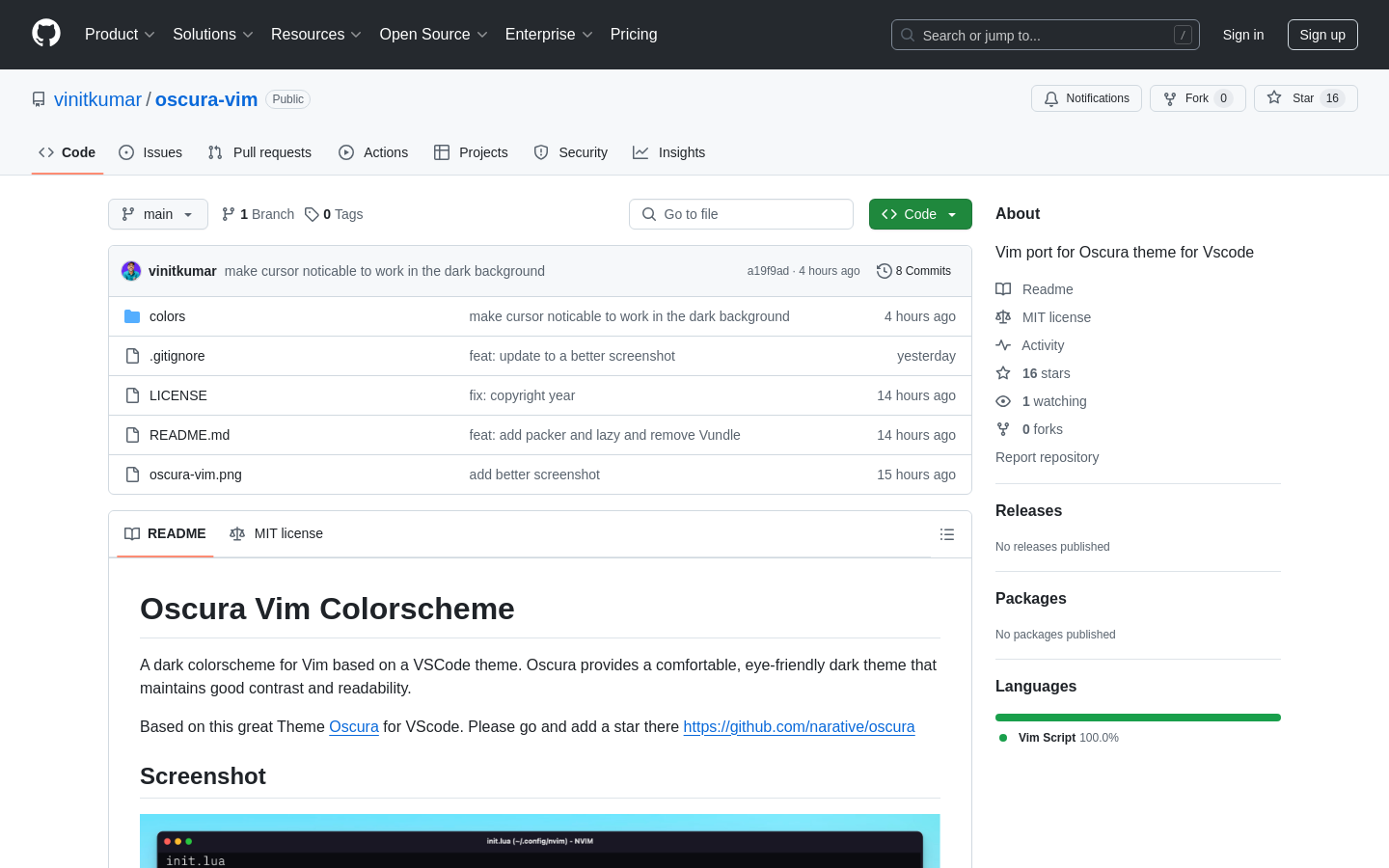The image size is (1389, 868).
Task: Click the file icon beside oscura-vim.png
Action: (132, 475)
